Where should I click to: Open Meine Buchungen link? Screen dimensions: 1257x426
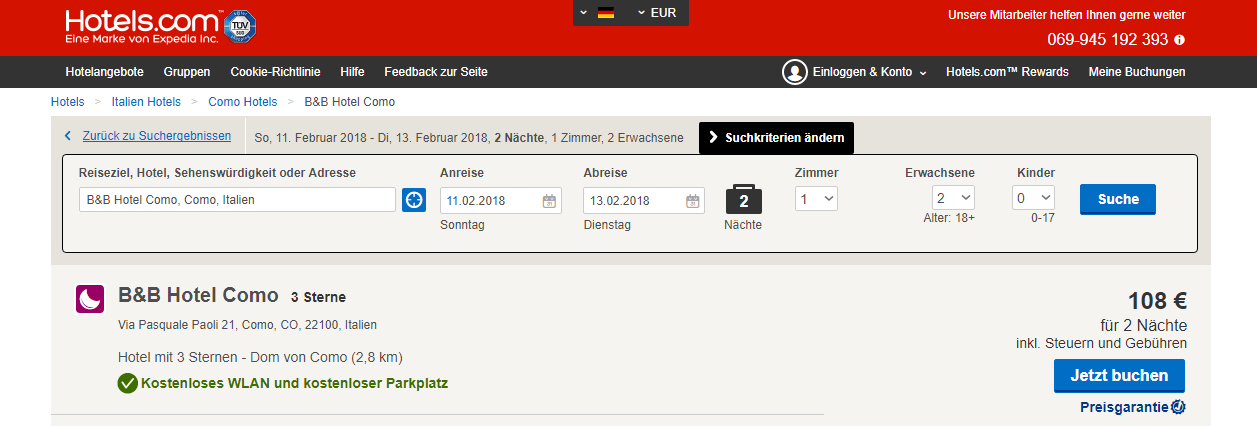[x=1137, y=72]
